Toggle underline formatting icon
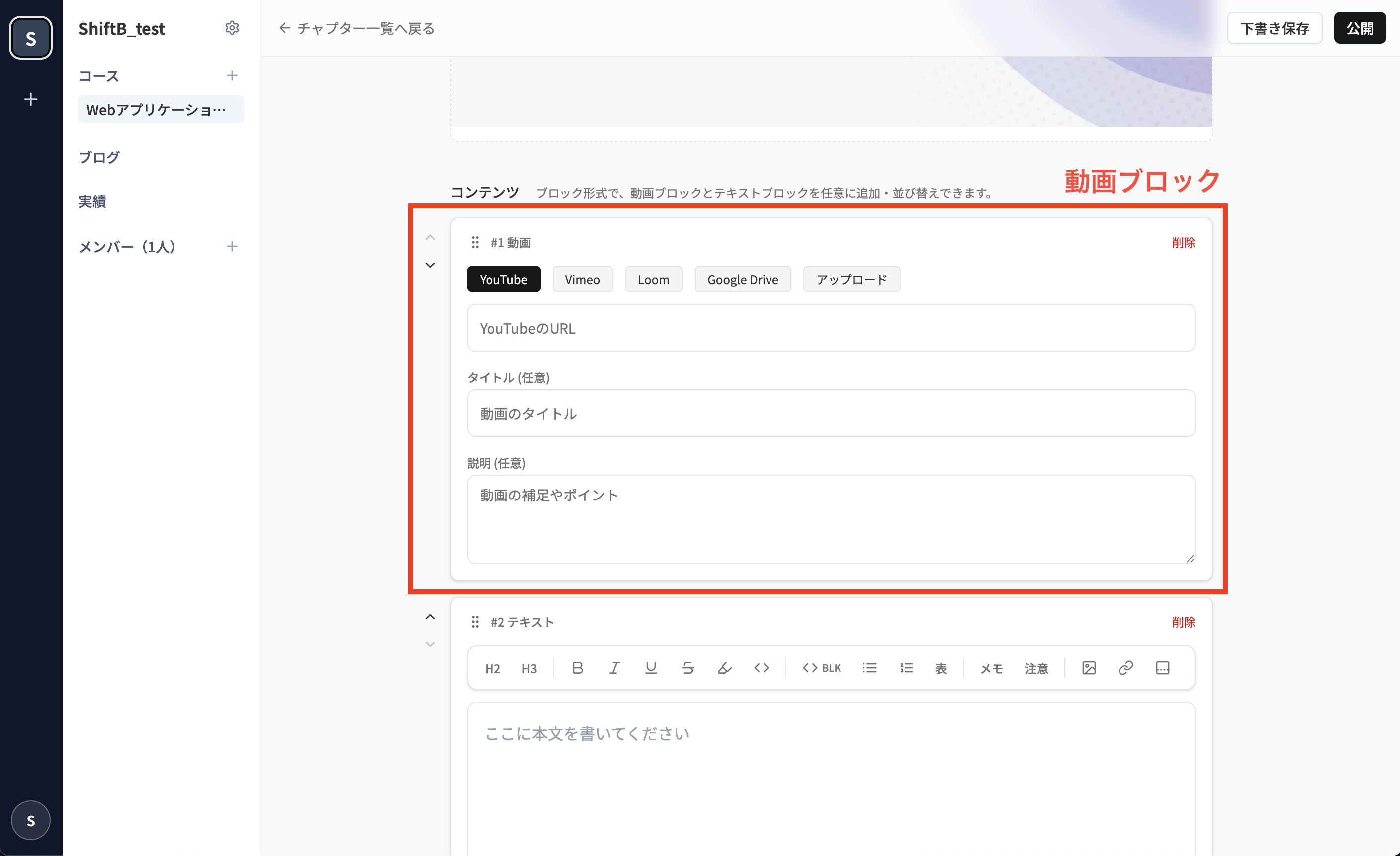Image resolution: width=1400 pixels, height=856 pixels. [651, 668]
